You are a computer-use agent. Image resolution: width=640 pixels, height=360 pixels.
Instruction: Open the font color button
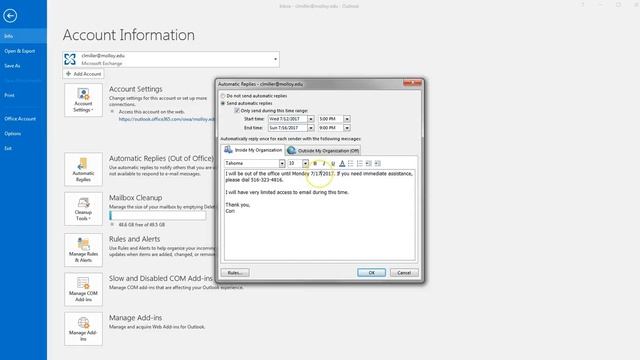pos(342,163)
